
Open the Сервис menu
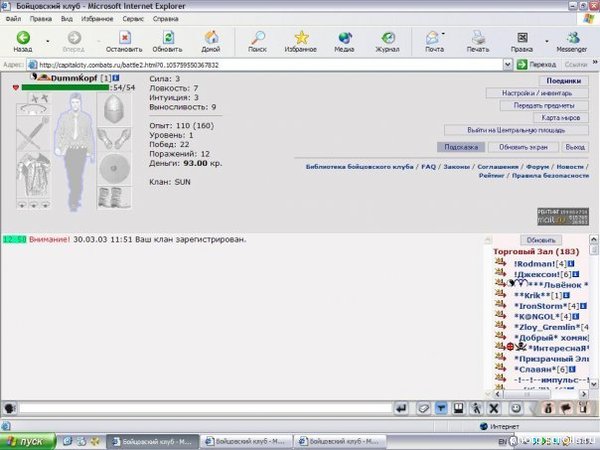(x=133, y=19)
